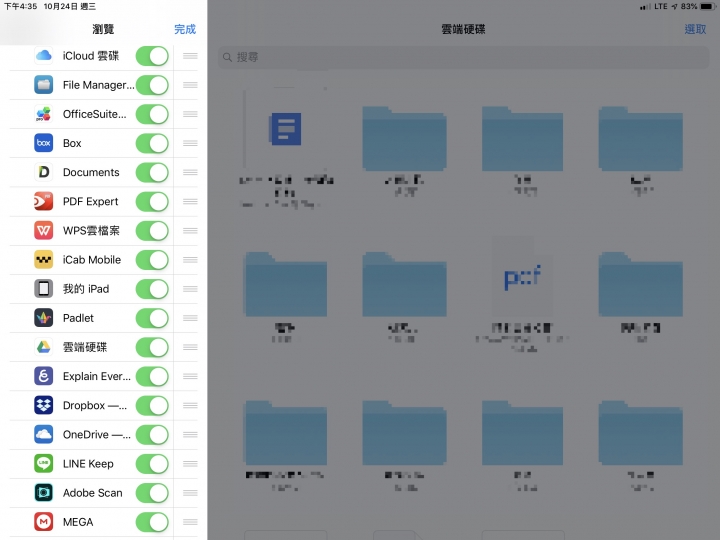Tap the Dropbox app icon
The image size is (720, 540).
pos(44,405)
